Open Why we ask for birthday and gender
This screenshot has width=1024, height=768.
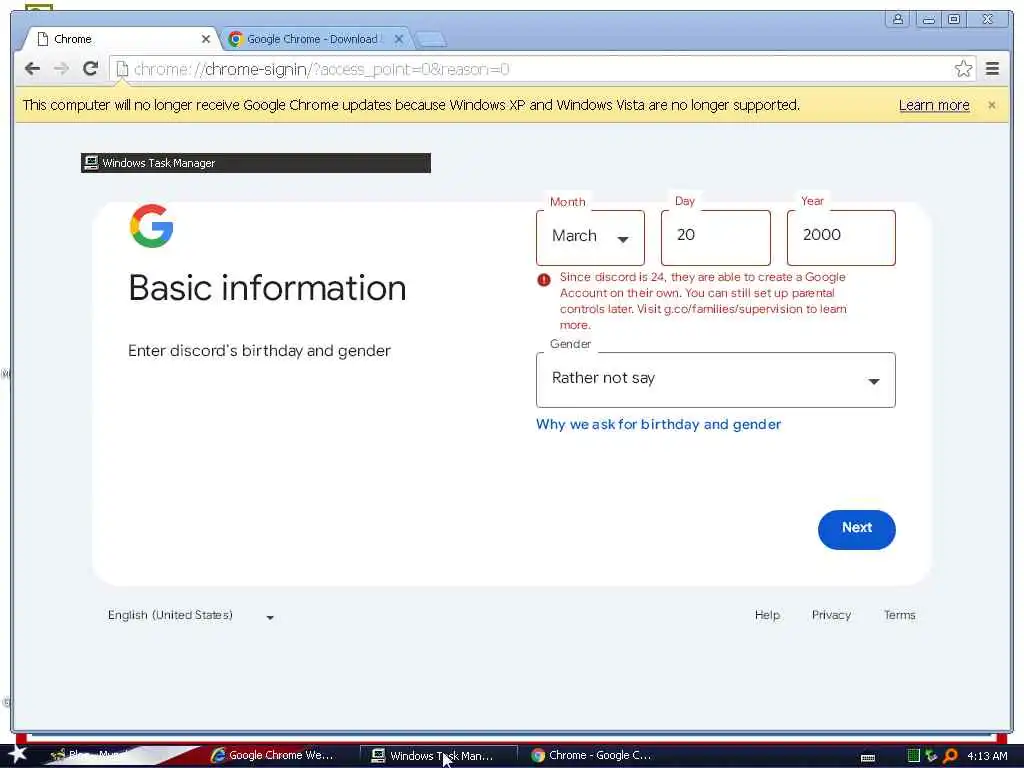pyautogui.click(x=658, y=424)
